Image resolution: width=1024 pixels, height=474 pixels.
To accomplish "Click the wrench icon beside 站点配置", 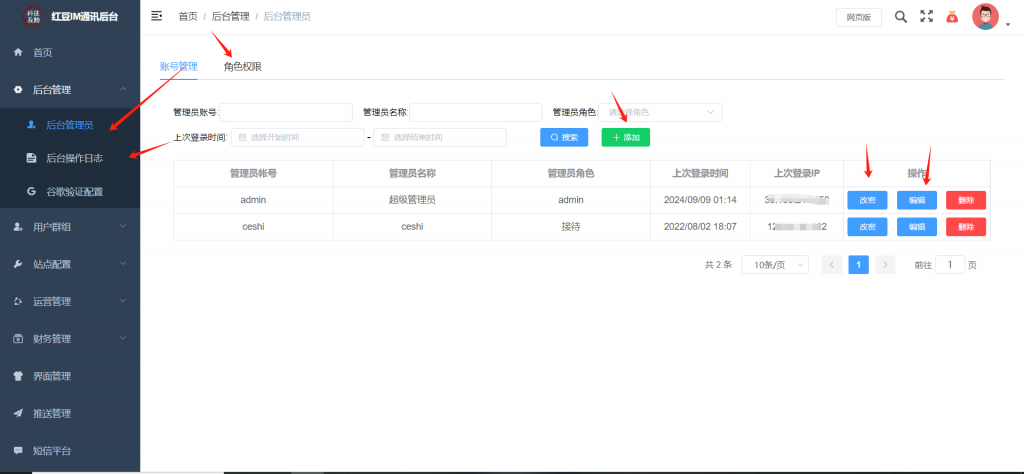I will [18, 264].
